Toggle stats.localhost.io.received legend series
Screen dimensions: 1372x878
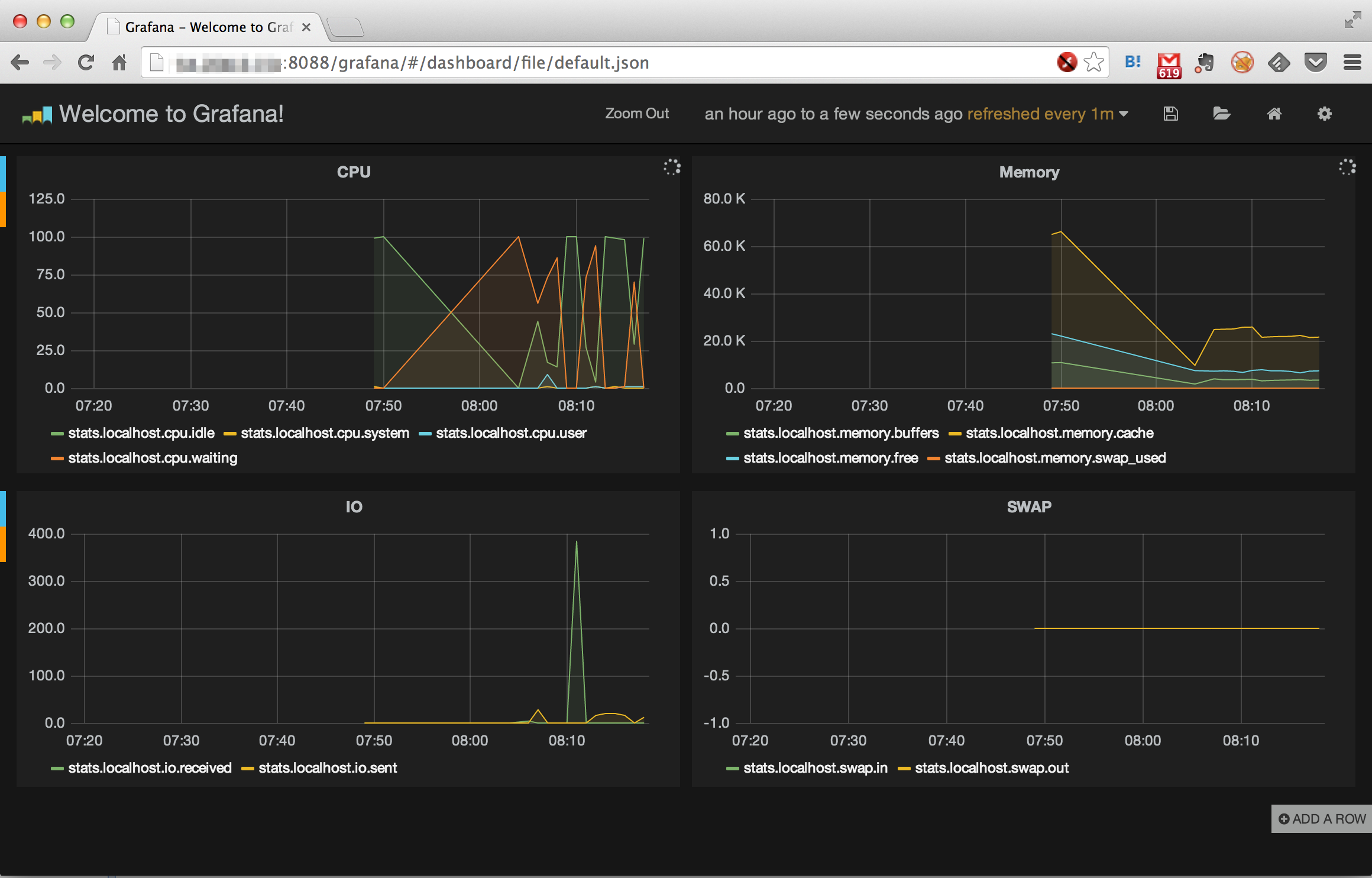(149, 768)
